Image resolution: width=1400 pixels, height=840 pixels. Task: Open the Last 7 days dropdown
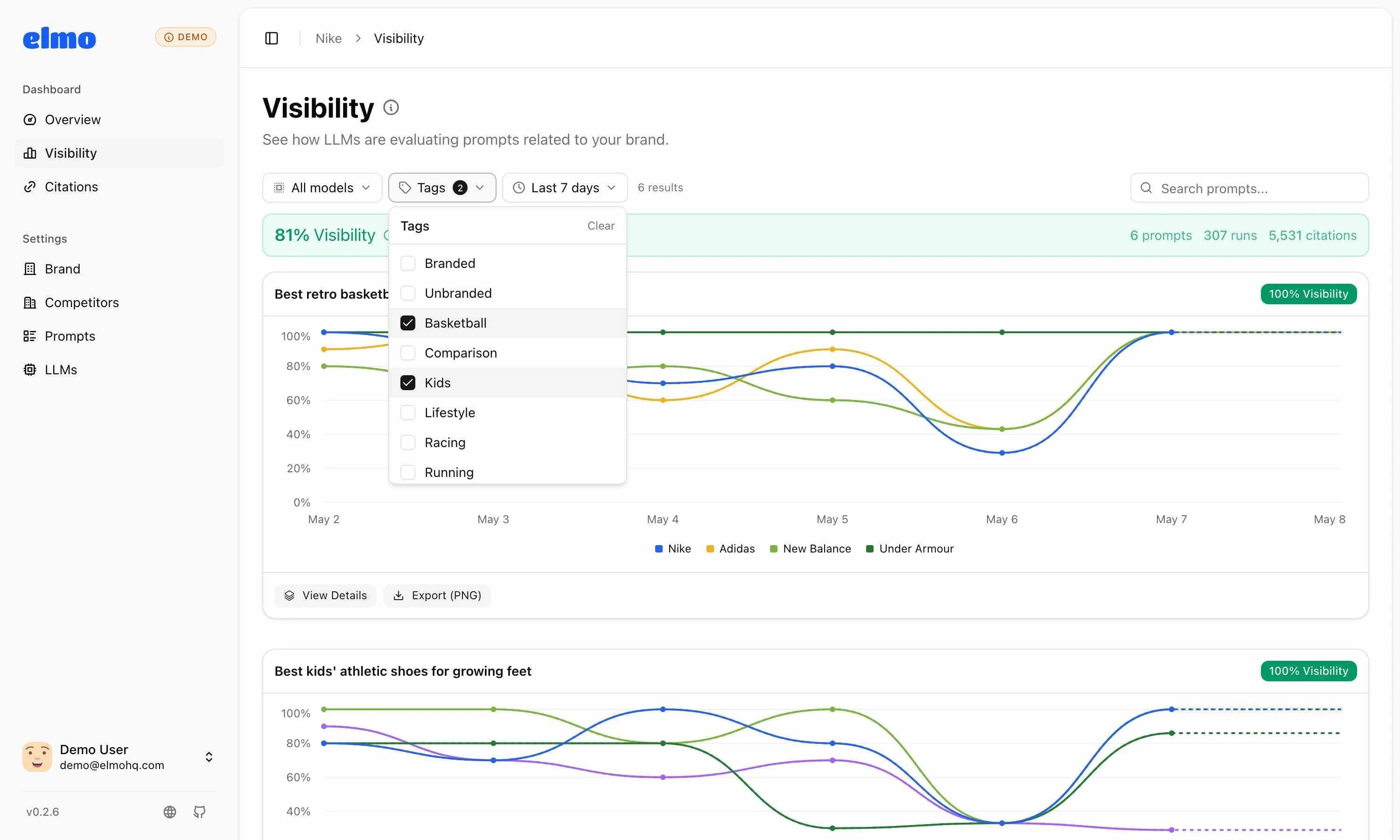click(565, 187)
